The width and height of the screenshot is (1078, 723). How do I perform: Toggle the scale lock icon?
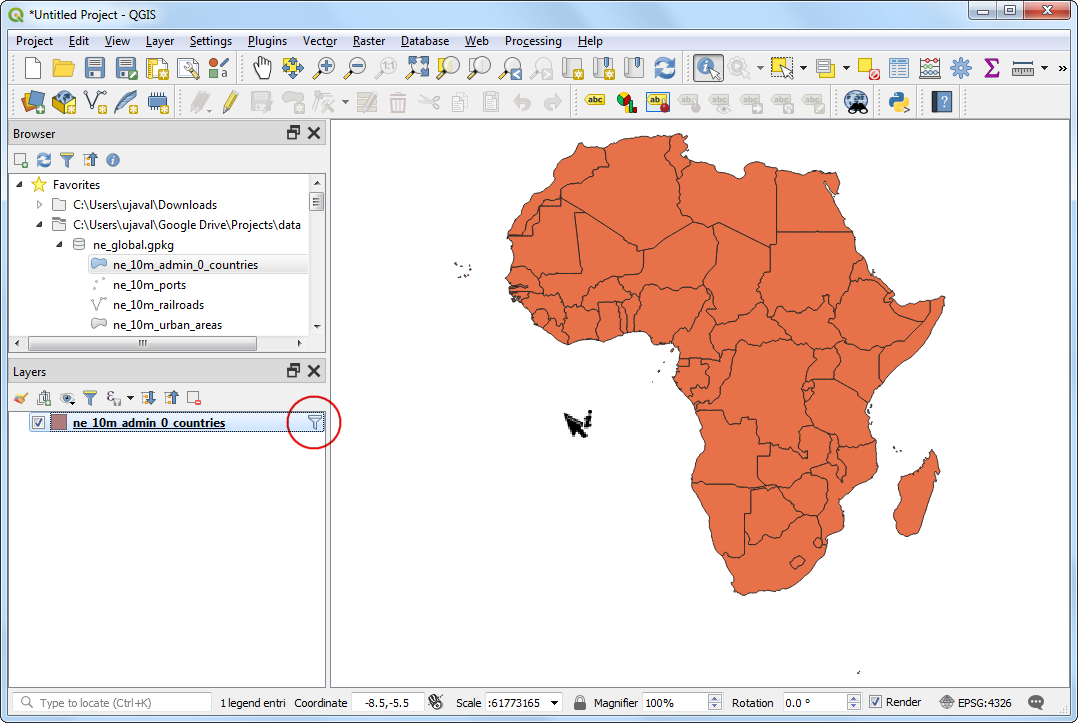pyautogui.click(x=579, y=702)
